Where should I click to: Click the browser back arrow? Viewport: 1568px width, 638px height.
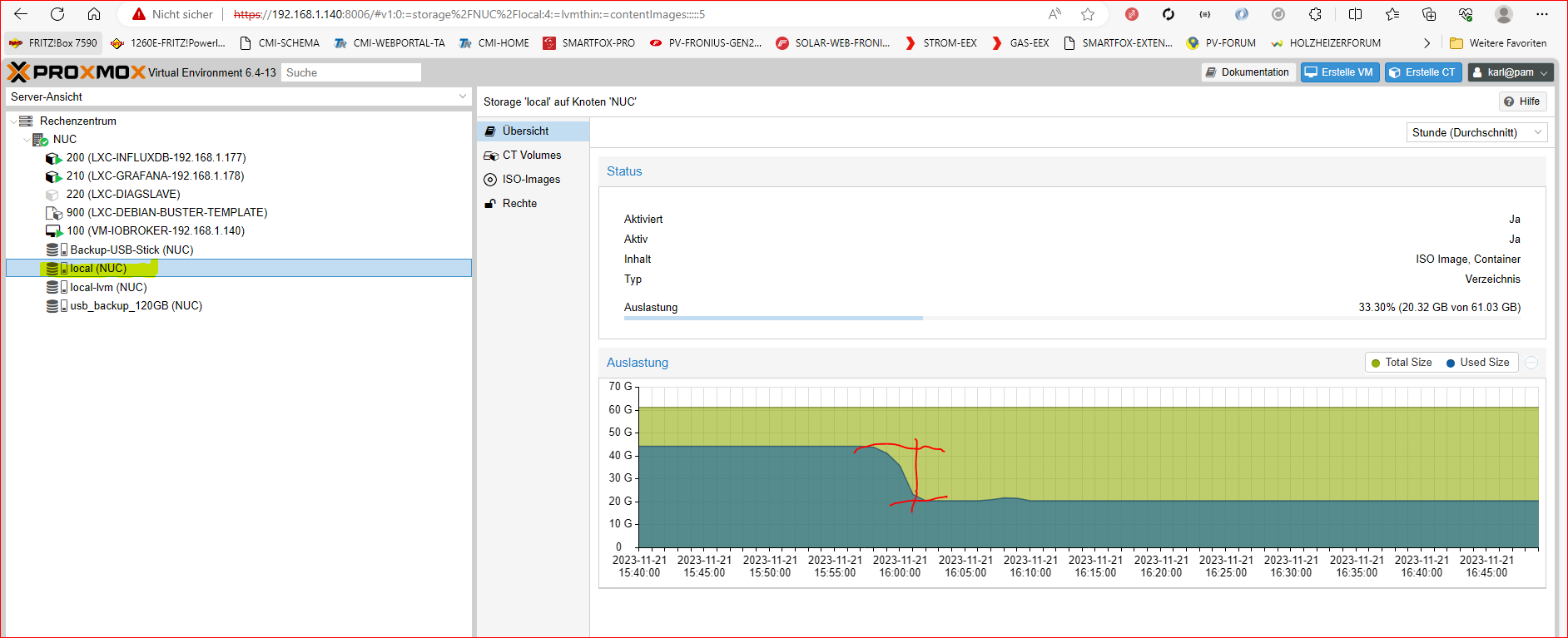21,14
